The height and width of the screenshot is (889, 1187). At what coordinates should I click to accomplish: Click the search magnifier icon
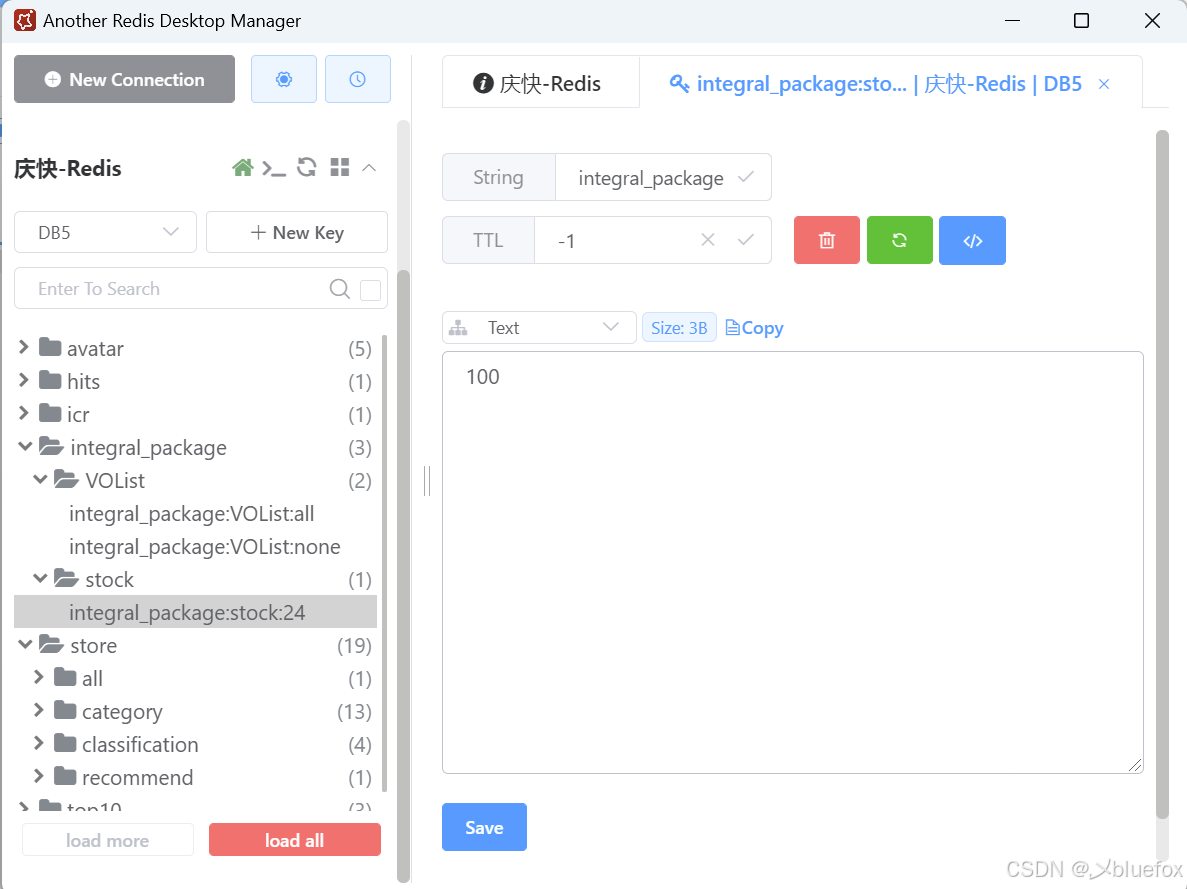pyautogui.click(x=340, y=289)
